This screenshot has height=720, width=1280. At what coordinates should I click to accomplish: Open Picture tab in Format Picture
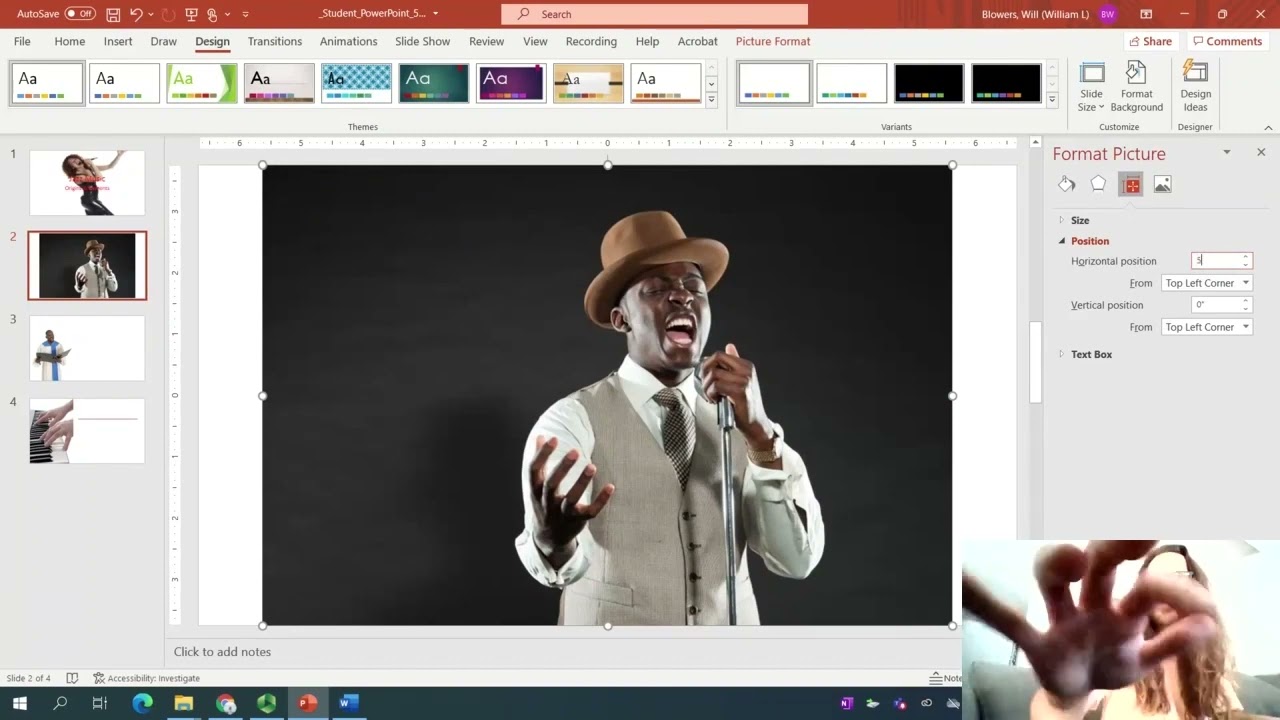[1162, 184]
